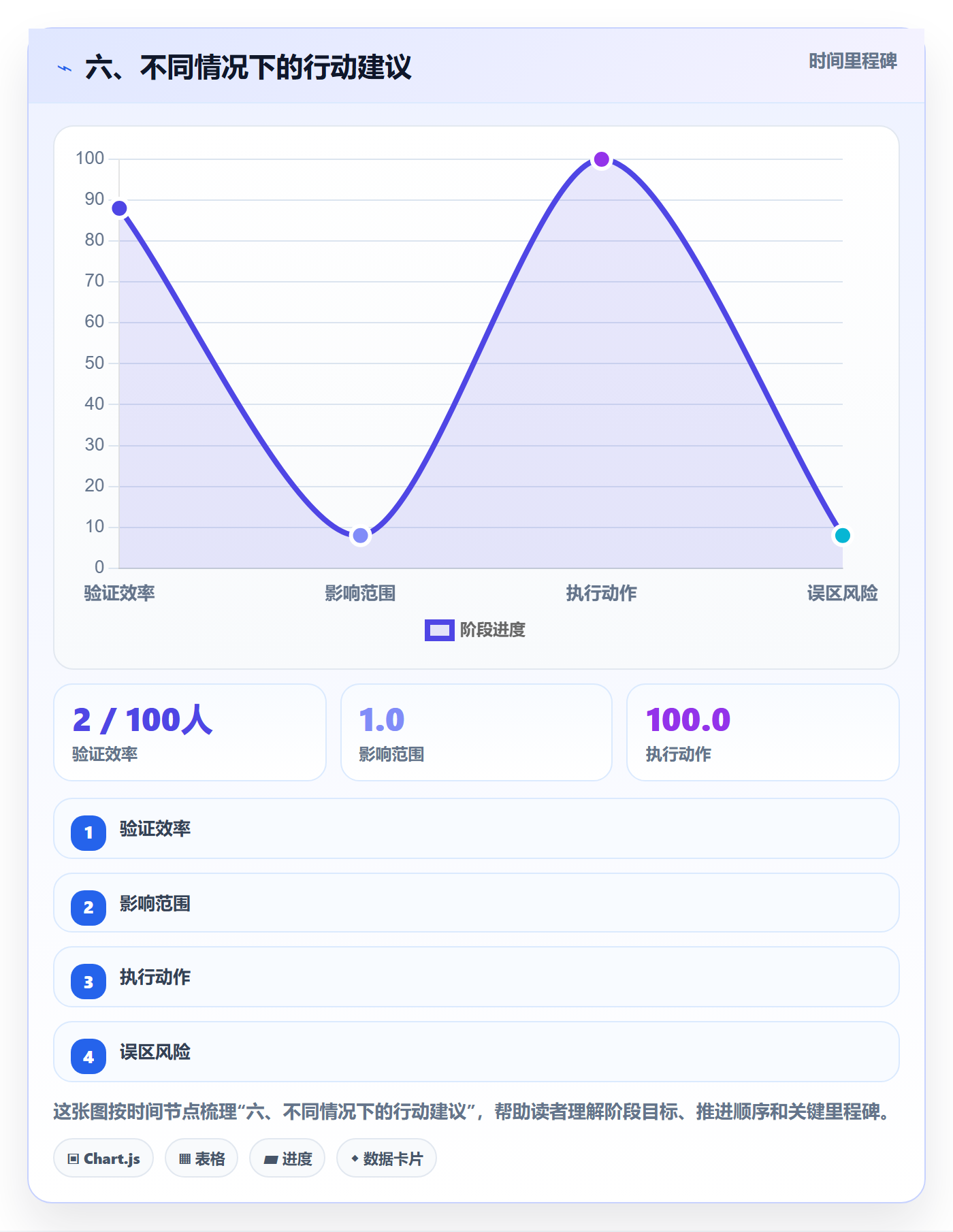Click the Chart.js tag label text
Image resolution: width=953 pixels, height=1232 pixels.
112,1158
